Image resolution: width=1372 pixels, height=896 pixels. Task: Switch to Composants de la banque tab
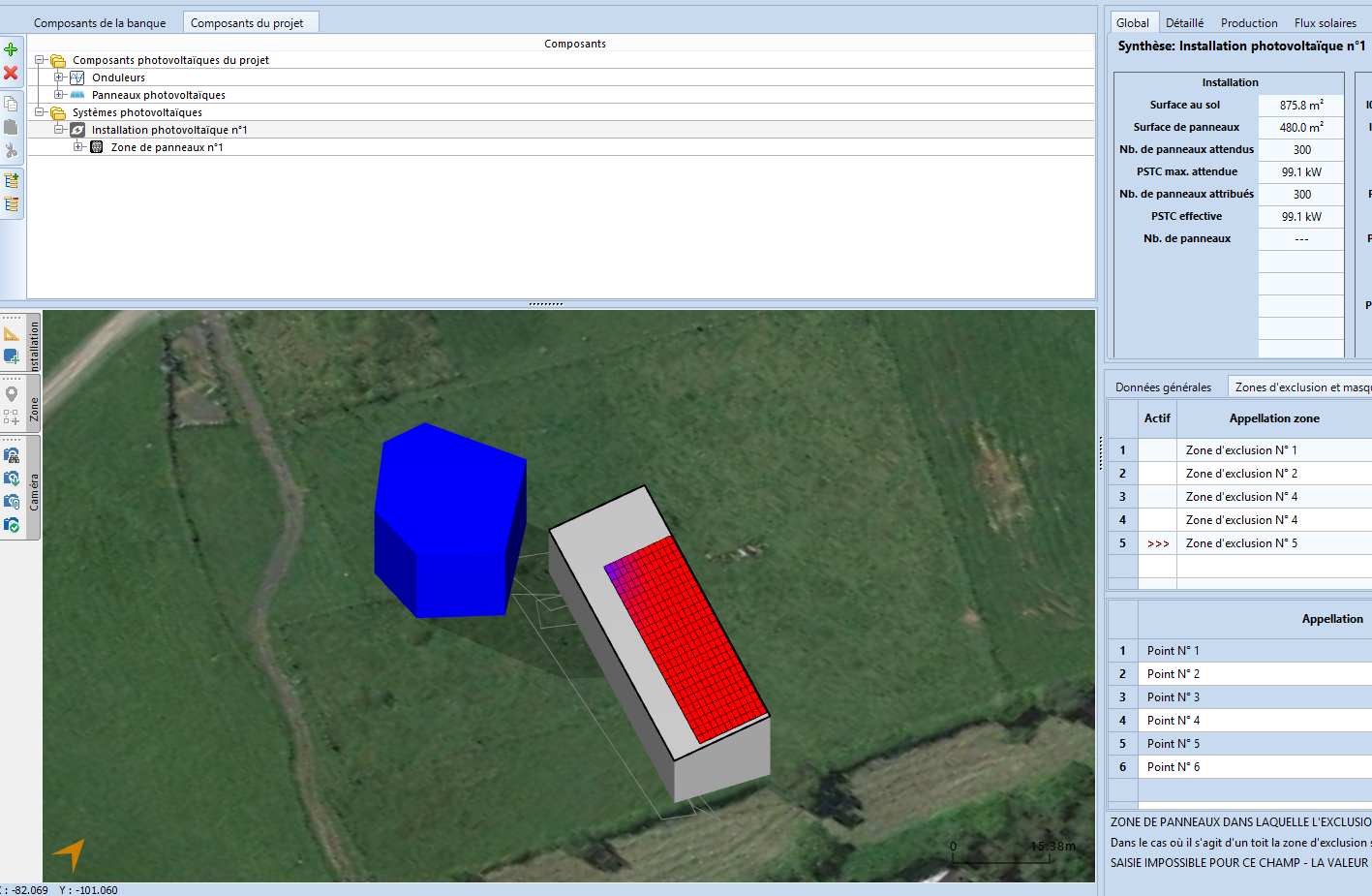[x=100, y=23]
